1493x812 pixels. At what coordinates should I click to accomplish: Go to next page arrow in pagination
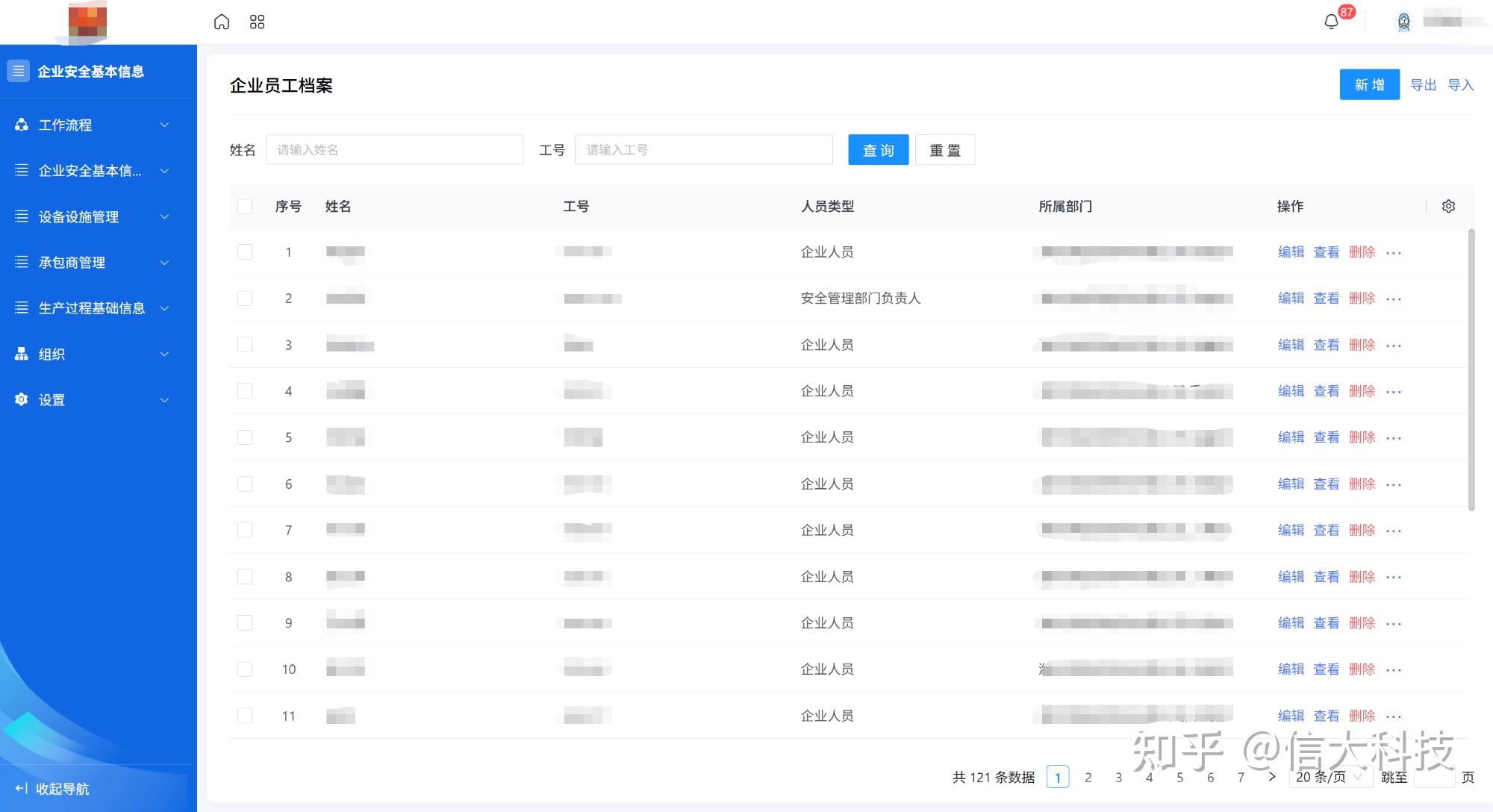click(x=1272, y=777)
